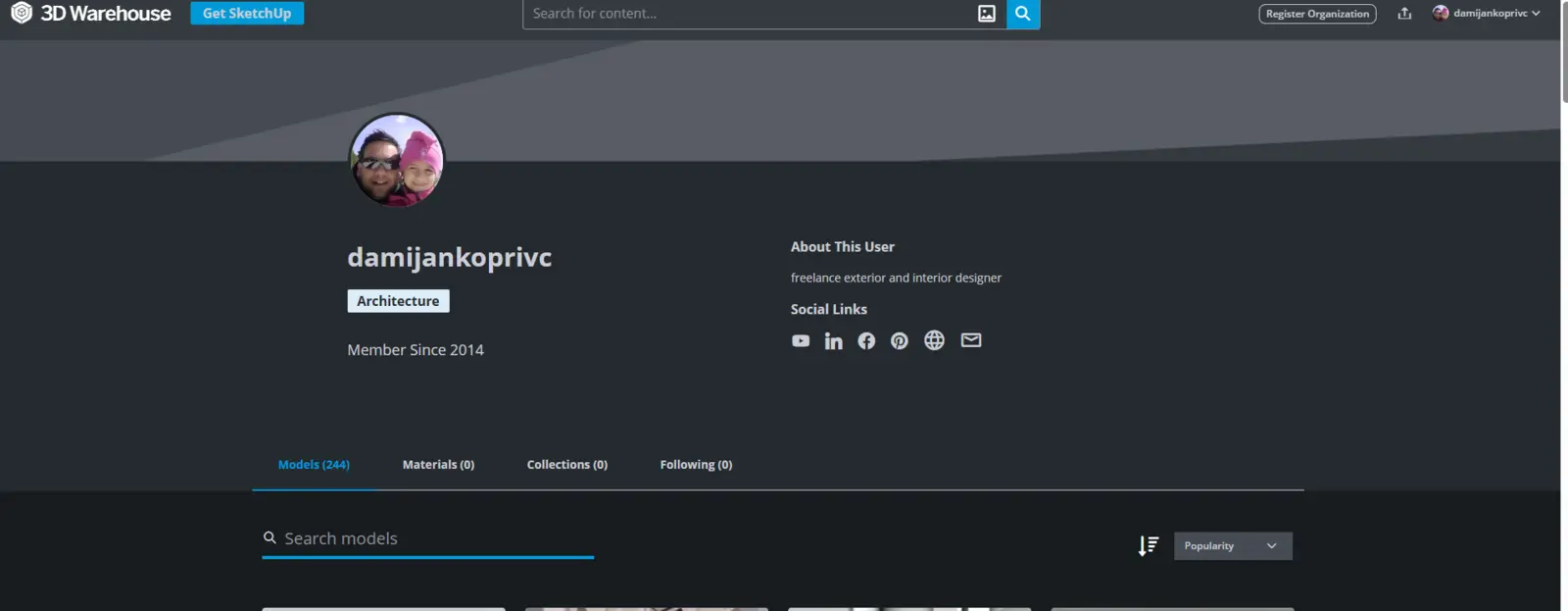This screenshot has width=1568, height=611.
Task: Focus the Search for content field
Action: point(764,14)
